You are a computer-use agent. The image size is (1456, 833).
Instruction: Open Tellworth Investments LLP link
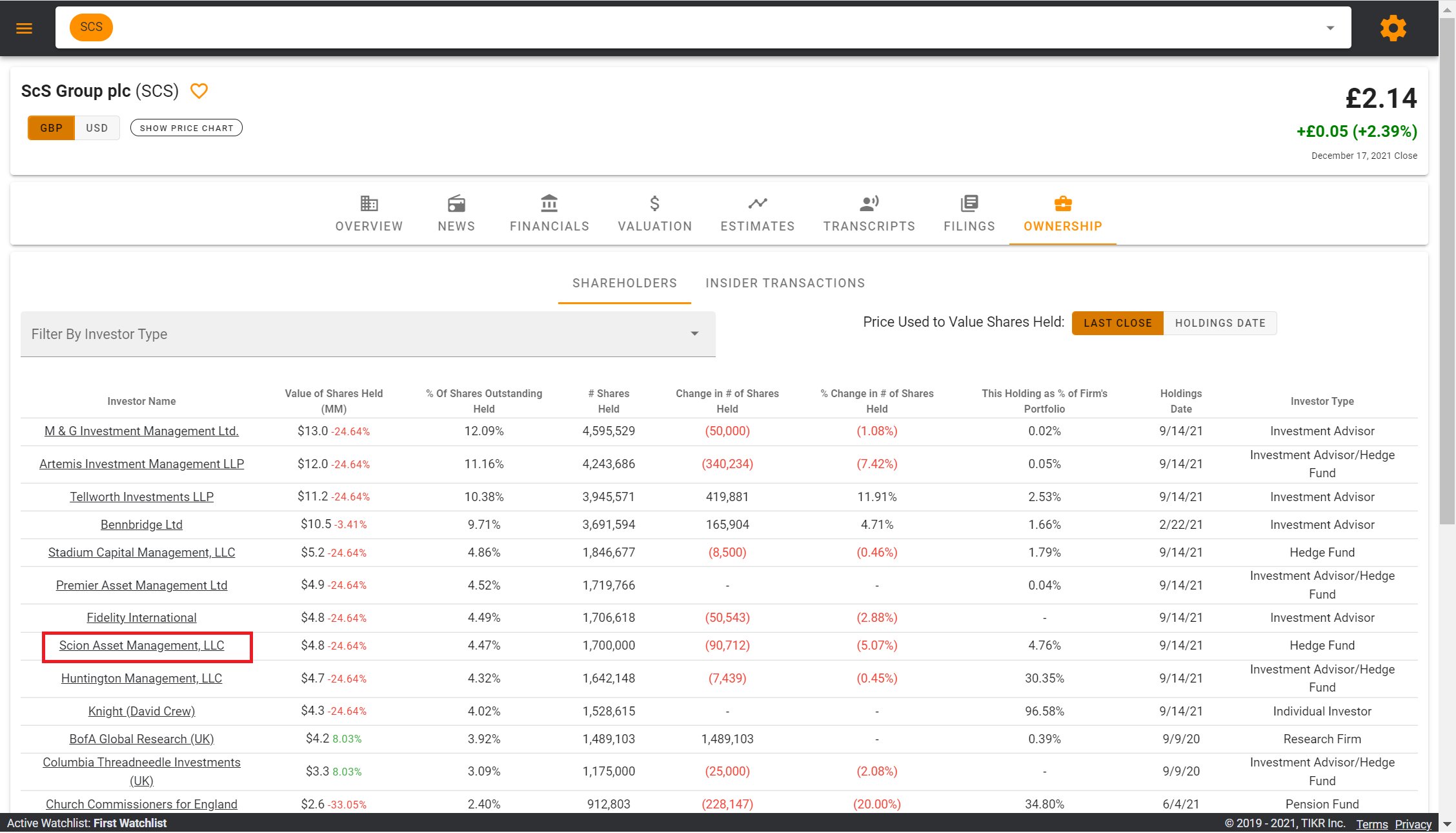pos(141,497)
